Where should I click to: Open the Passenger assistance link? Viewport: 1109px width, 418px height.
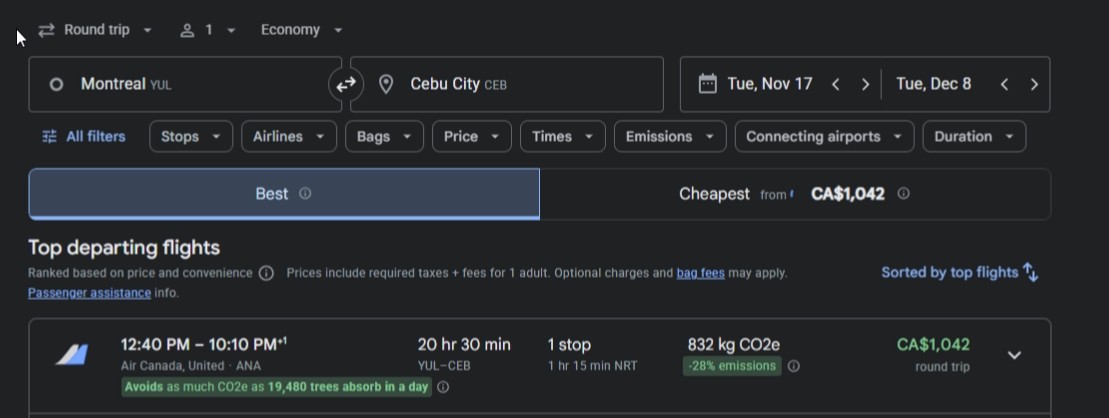(89, 293)
